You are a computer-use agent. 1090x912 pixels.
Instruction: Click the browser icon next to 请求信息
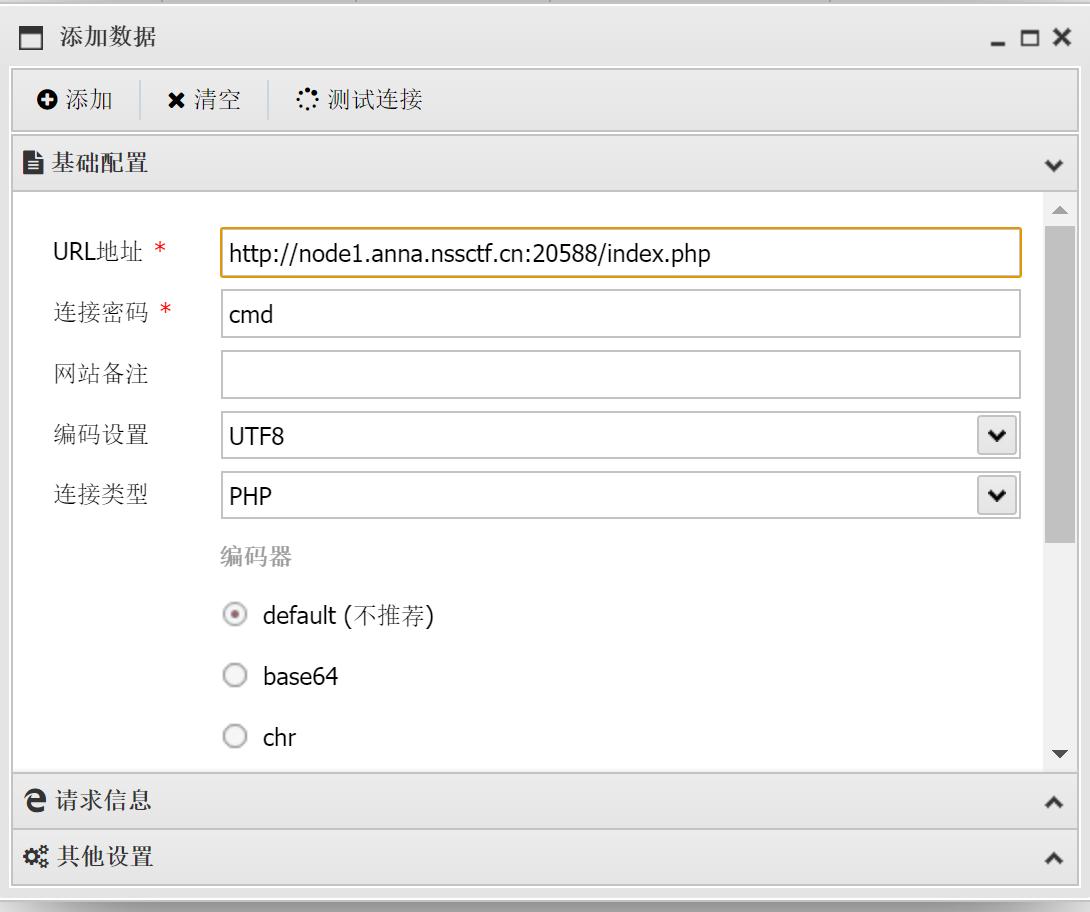click(35, 800)
